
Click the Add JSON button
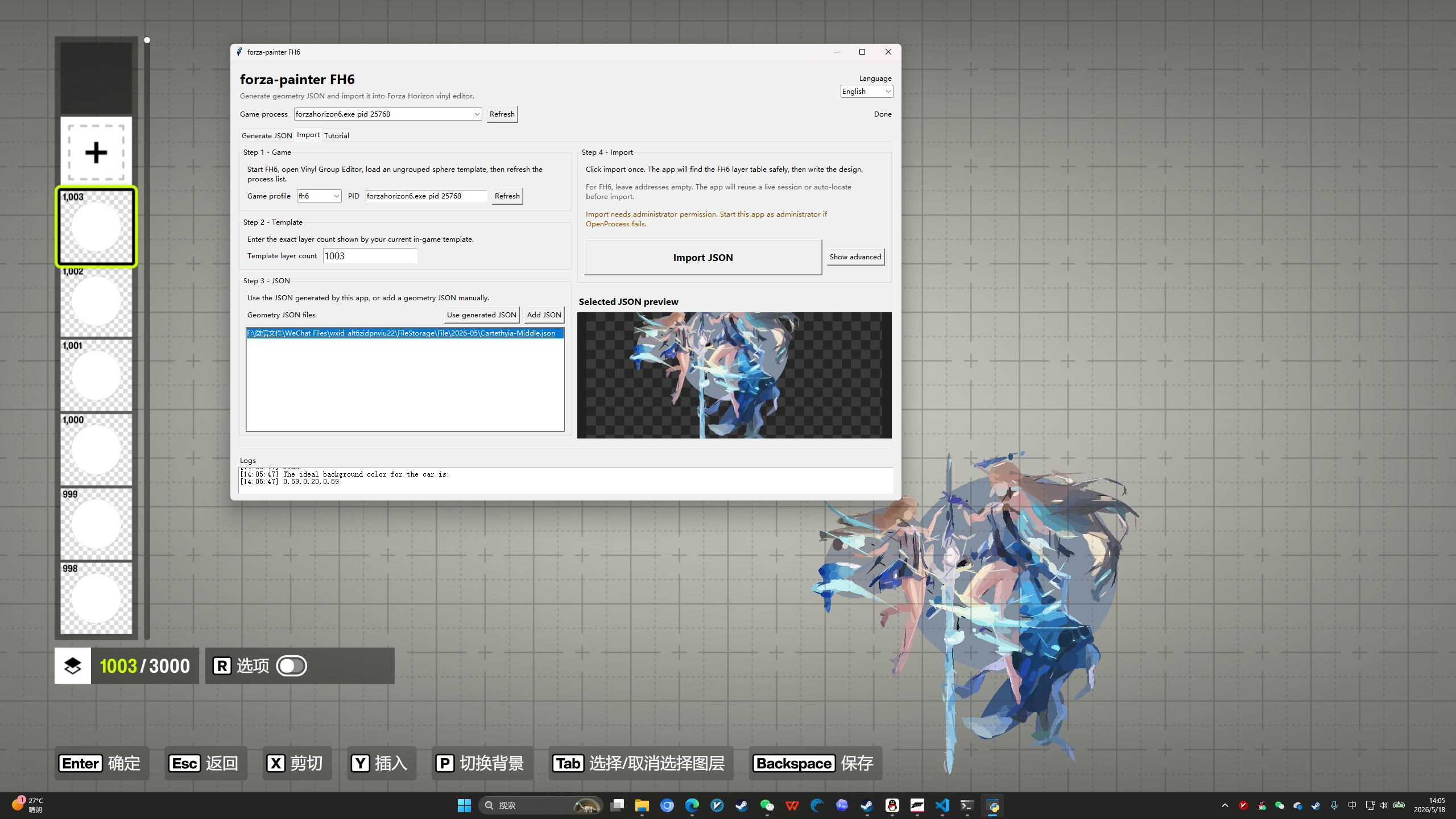pos(544,315)
